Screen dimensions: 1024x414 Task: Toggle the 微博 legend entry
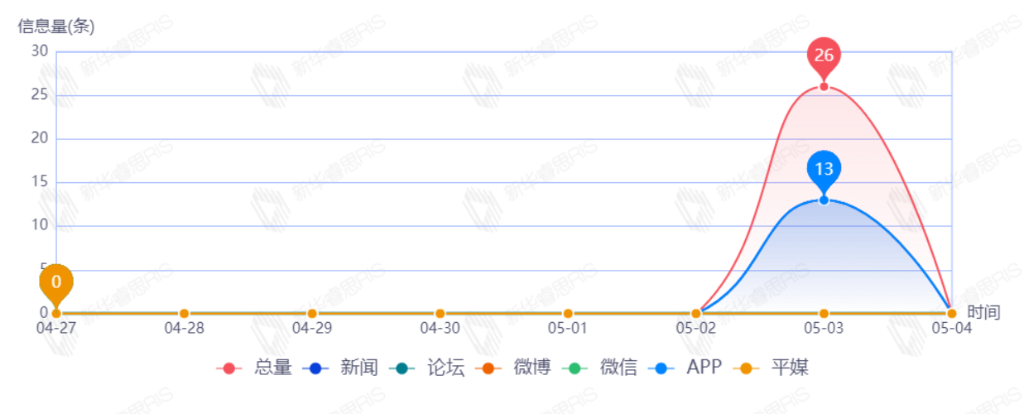[x=517, y=368]
